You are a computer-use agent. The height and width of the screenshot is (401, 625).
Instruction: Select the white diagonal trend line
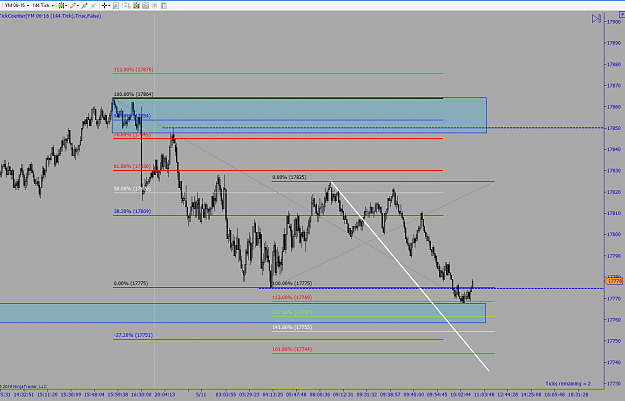pos(410,276)
